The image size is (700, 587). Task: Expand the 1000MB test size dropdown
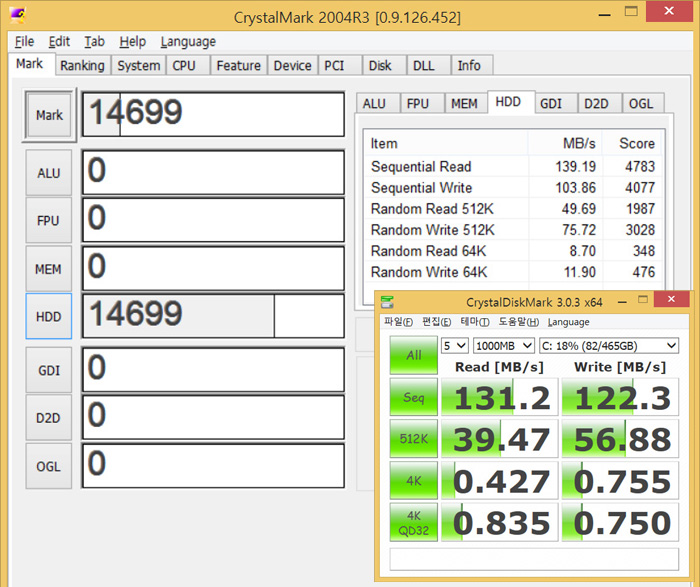pyautogui.click(x=503, y=345)
